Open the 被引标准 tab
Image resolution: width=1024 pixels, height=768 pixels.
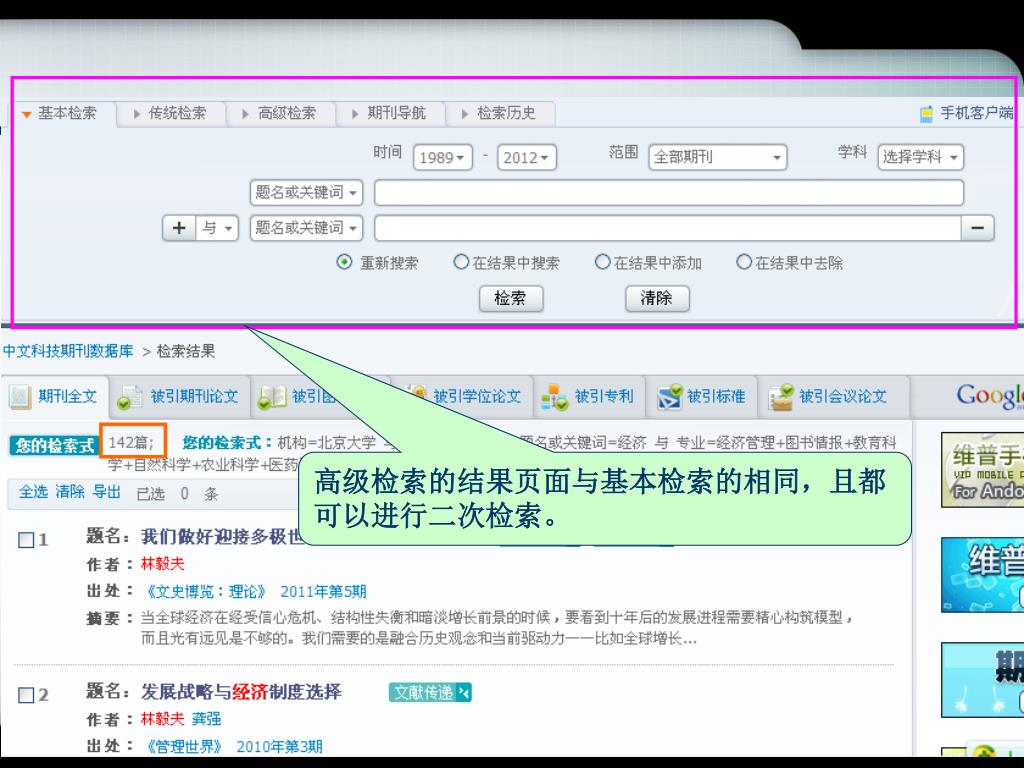pos(702,396)
